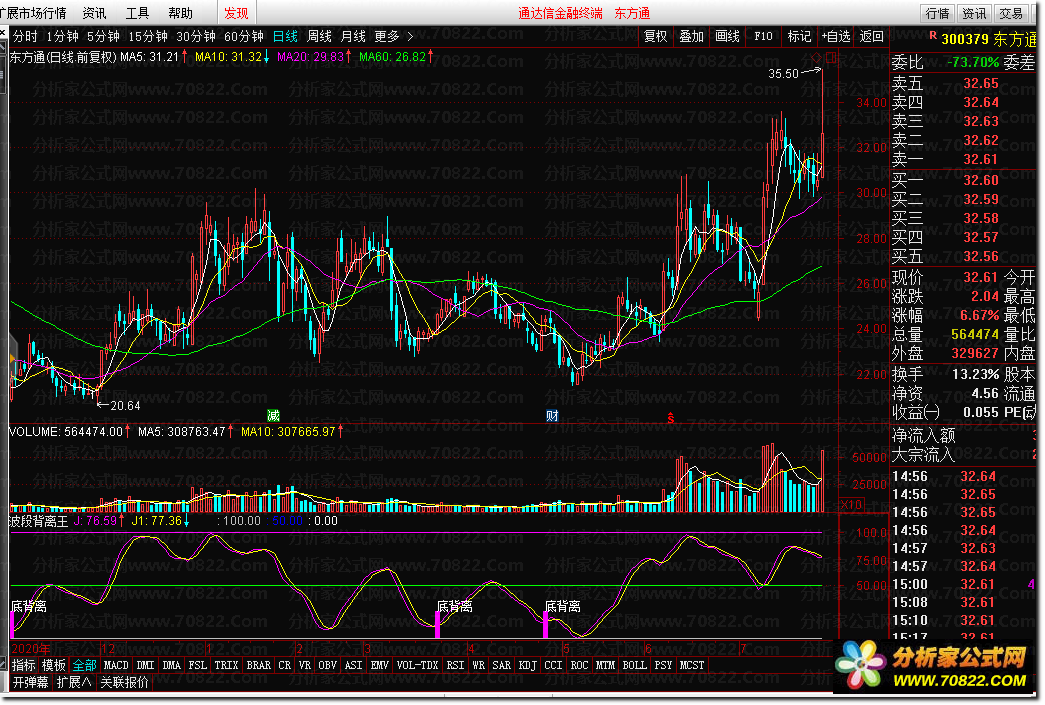Click the 模板 tab at bottom
1045x705 pixels.
click(54, 665)
